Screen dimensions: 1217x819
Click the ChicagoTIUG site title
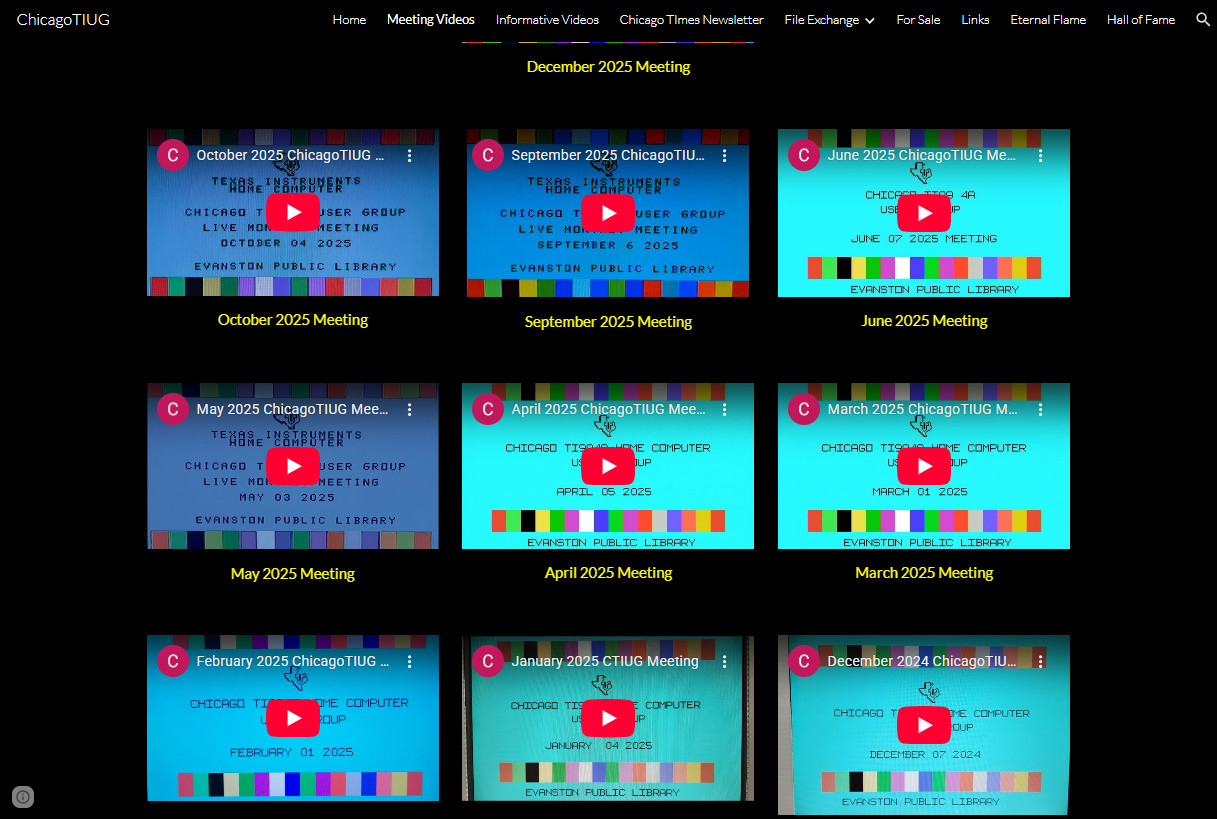point(63,20)
